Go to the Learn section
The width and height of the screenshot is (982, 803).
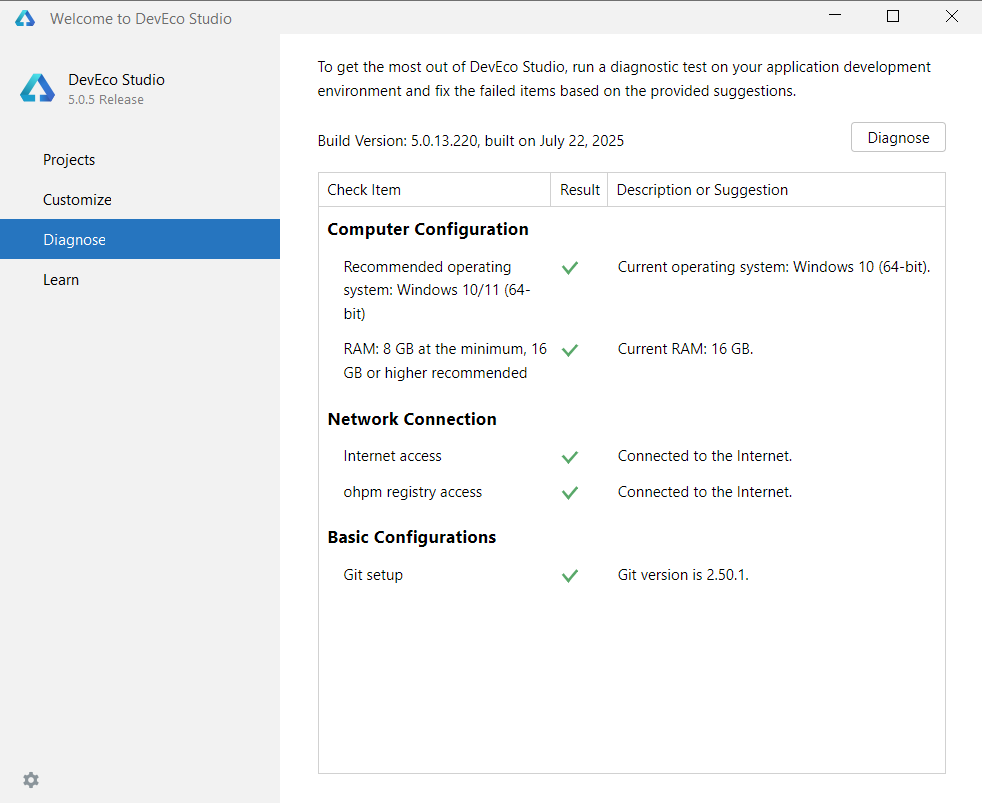tap(140, 279)
